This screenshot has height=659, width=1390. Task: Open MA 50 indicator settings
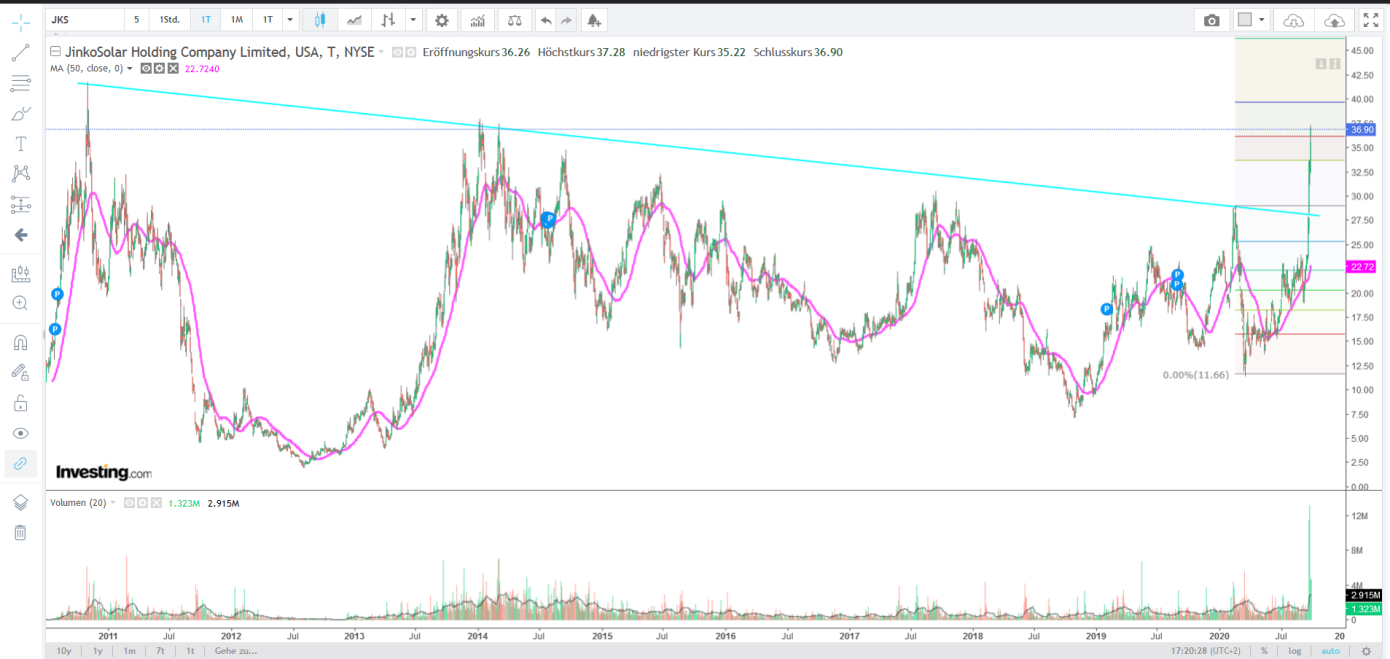[159, 68]
